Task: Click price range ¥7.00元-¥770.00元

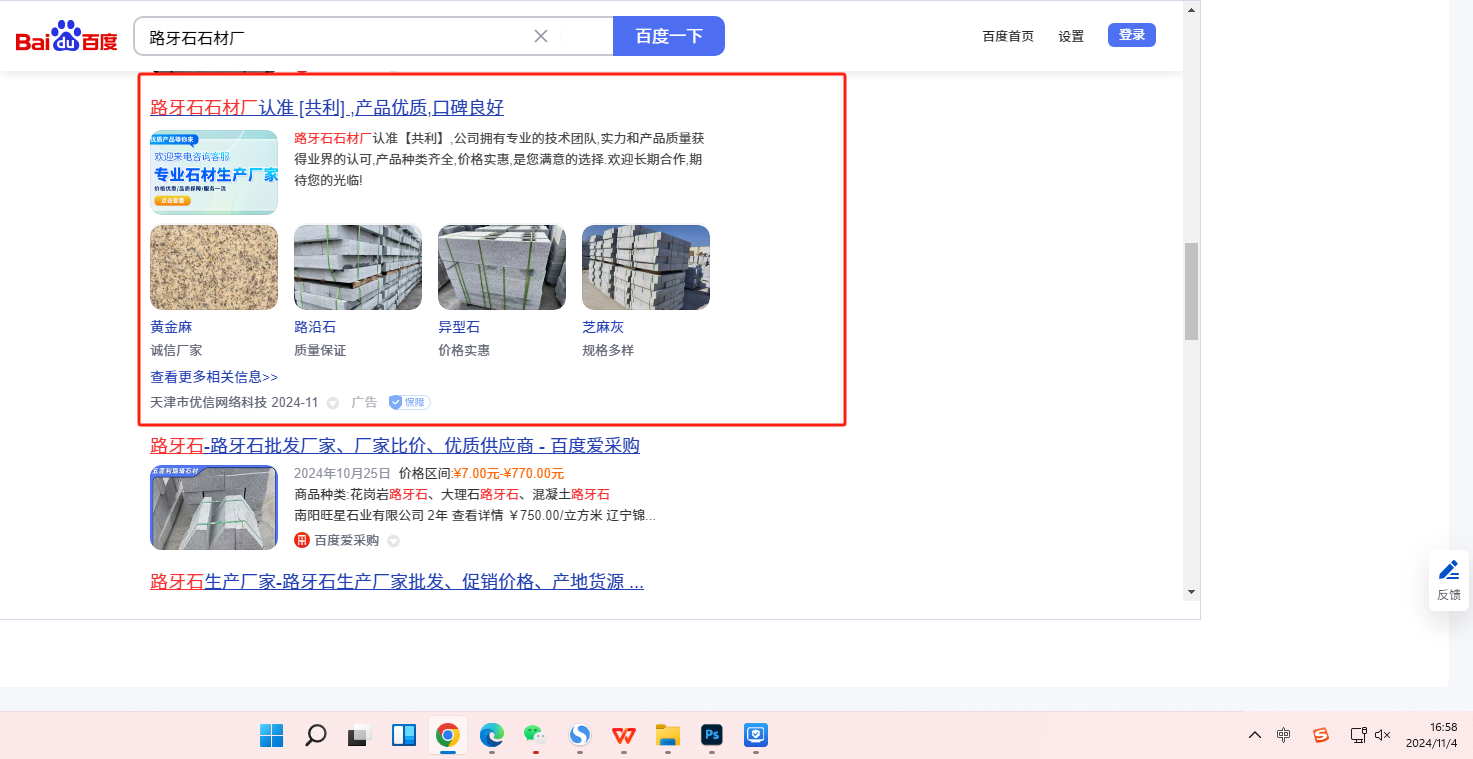Action: pyautogui.click(x=508, y=473)
